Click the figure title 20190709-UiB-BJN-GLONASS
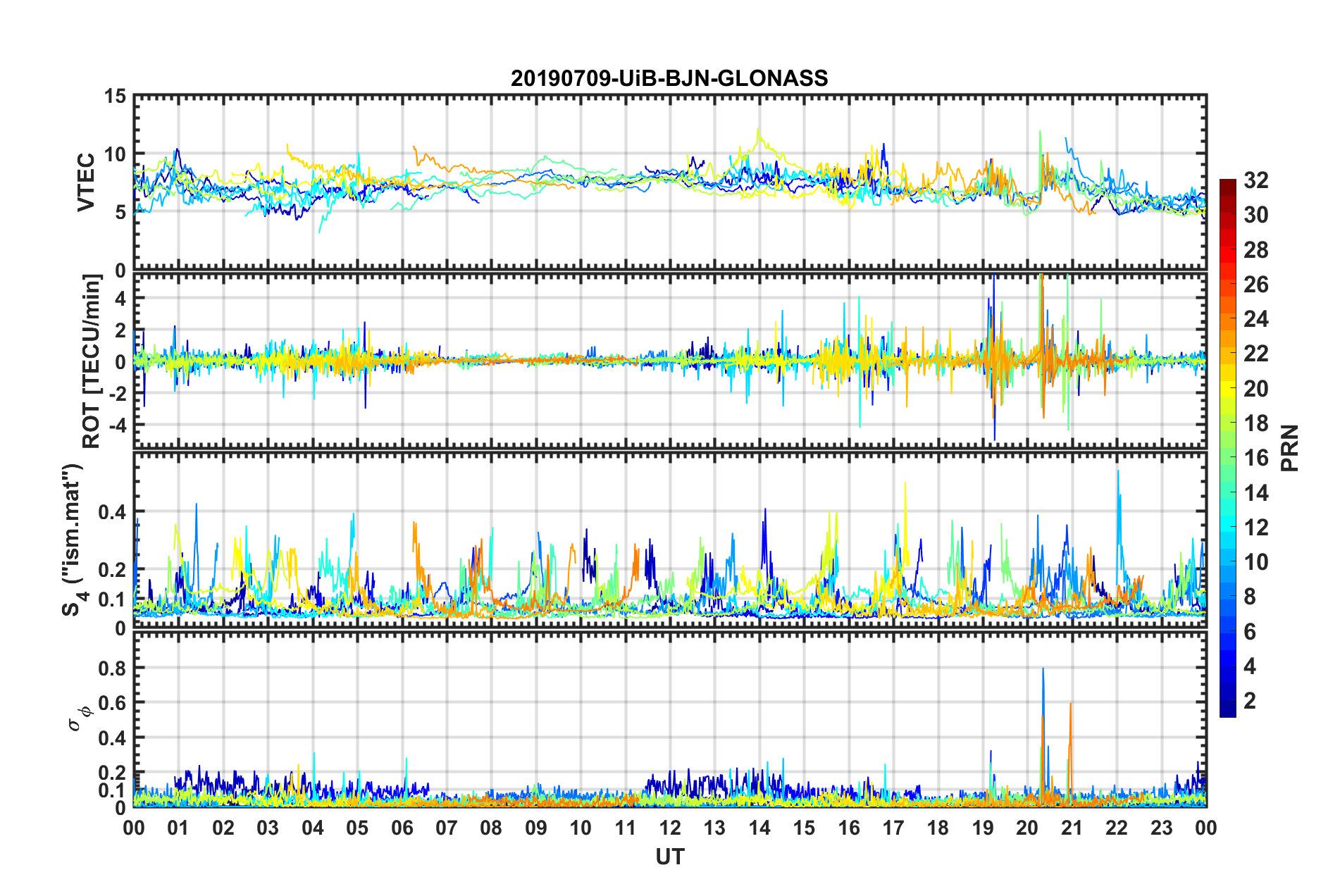 (x=669, y=78)
